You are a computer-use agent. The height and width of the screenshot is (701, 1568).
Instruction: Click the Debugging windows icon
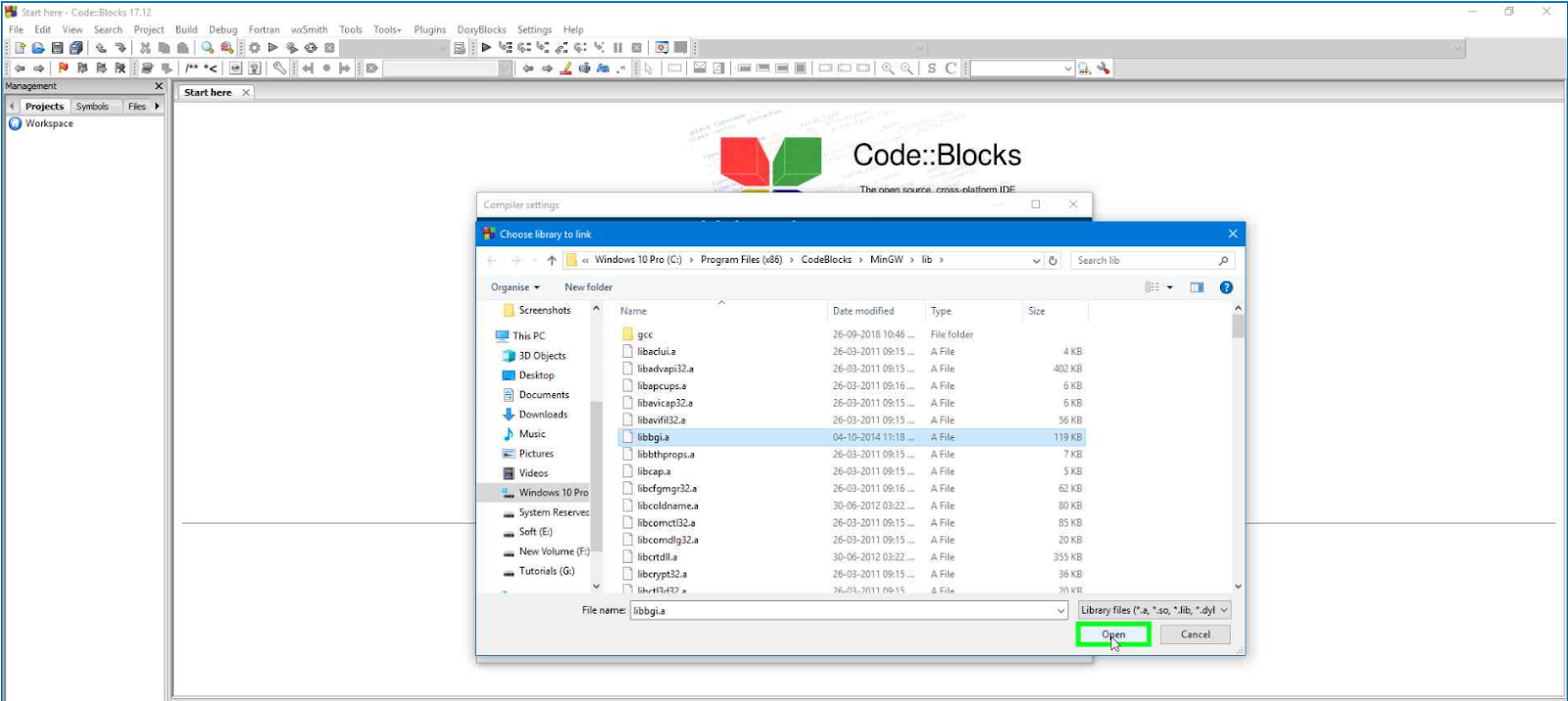(662, 47)
